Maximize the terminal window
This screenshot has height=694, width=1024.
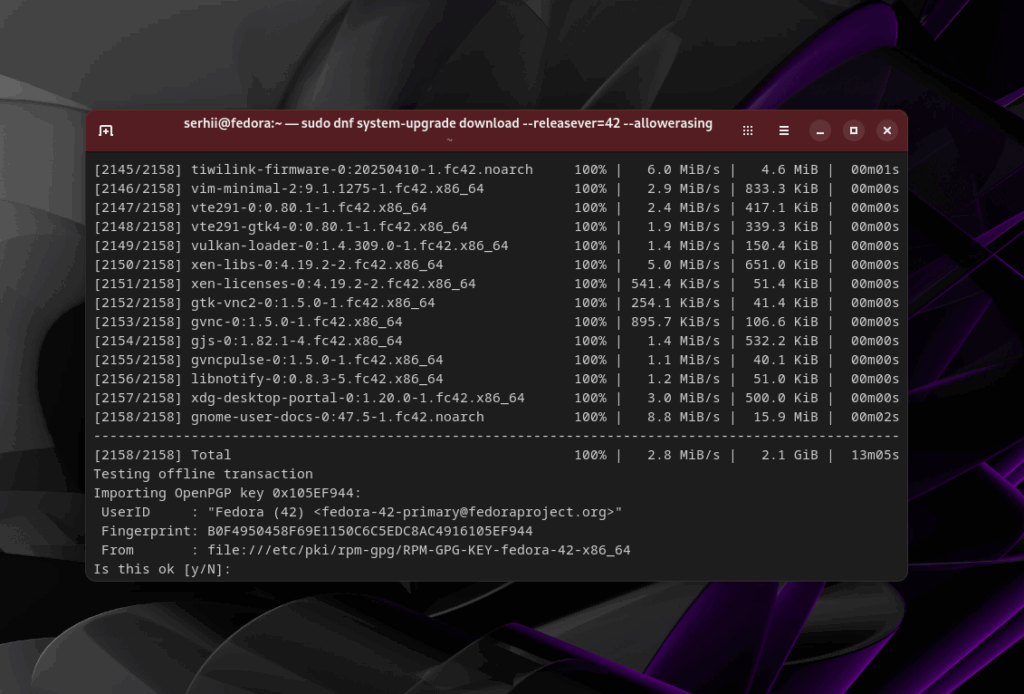(x=853, y=131)
